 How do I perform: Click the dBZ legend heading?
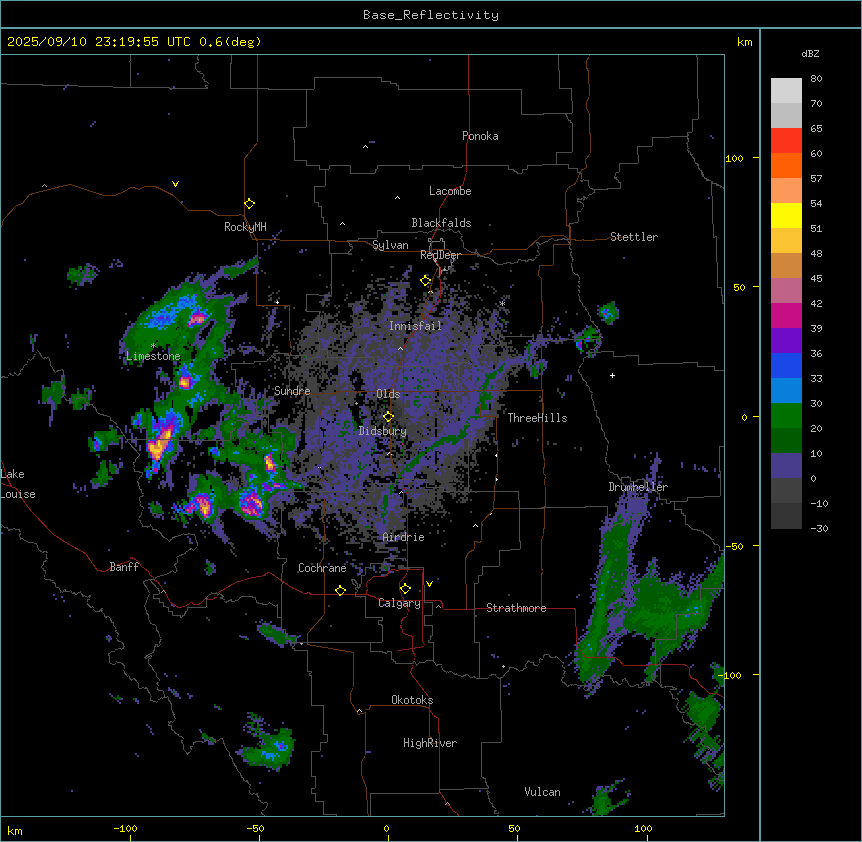pos(810,53)
